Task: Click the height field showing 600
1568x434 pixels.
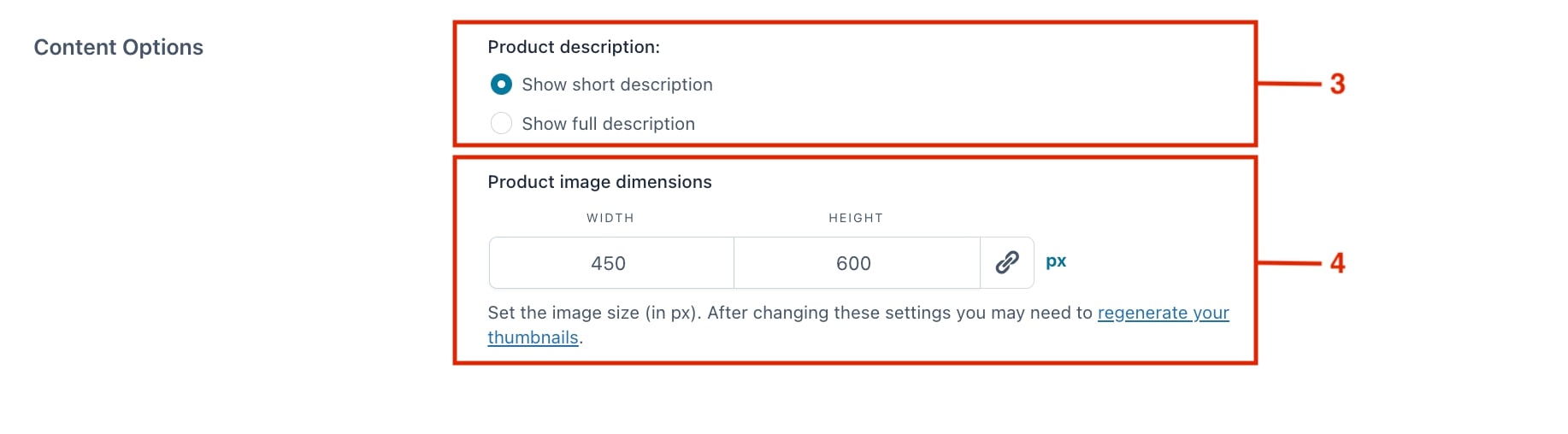Action: click(x=857, y=263)
